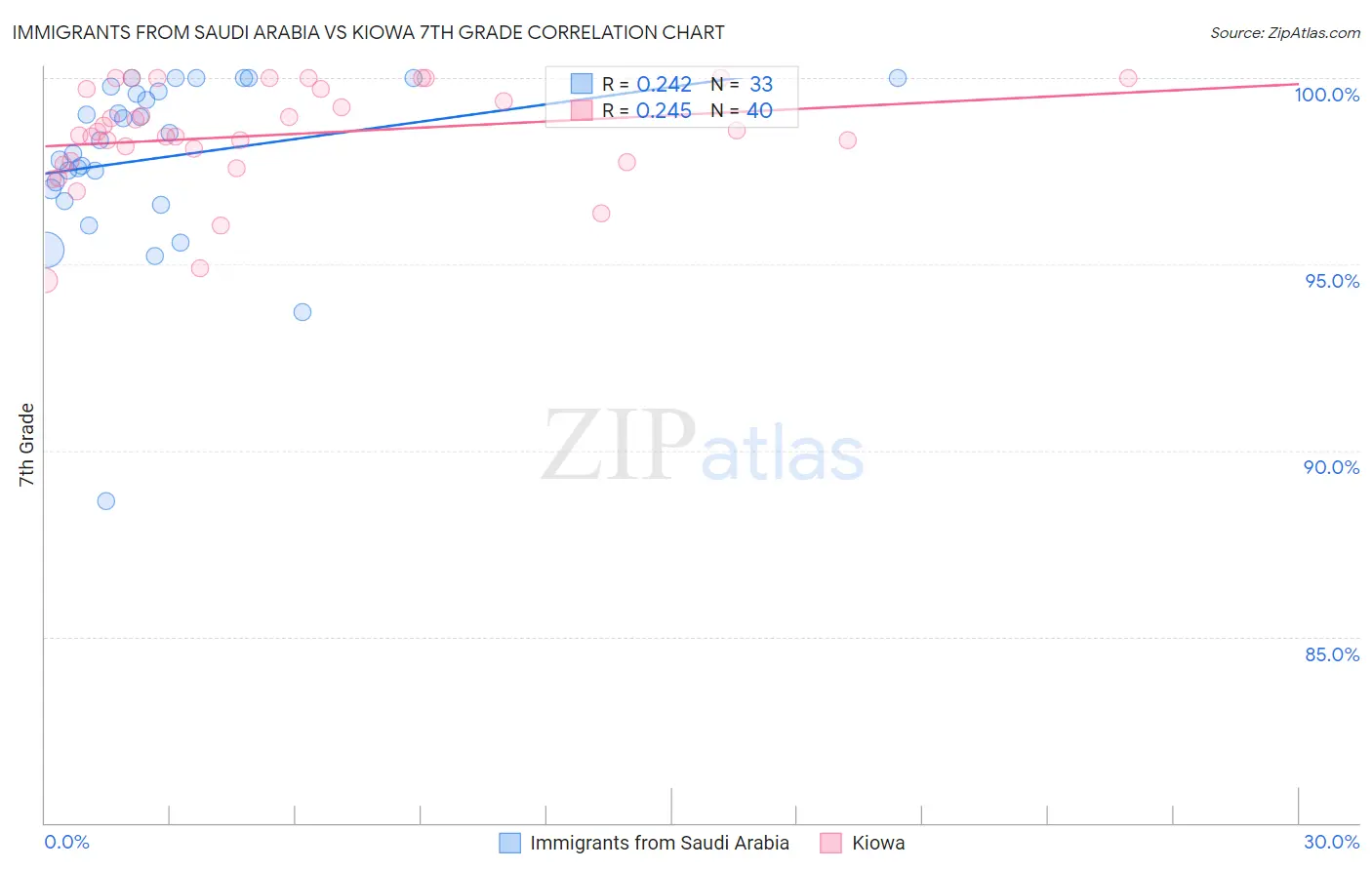Click the 100.0% y-axis label

pyautogui.click(x=1327, y=95)
